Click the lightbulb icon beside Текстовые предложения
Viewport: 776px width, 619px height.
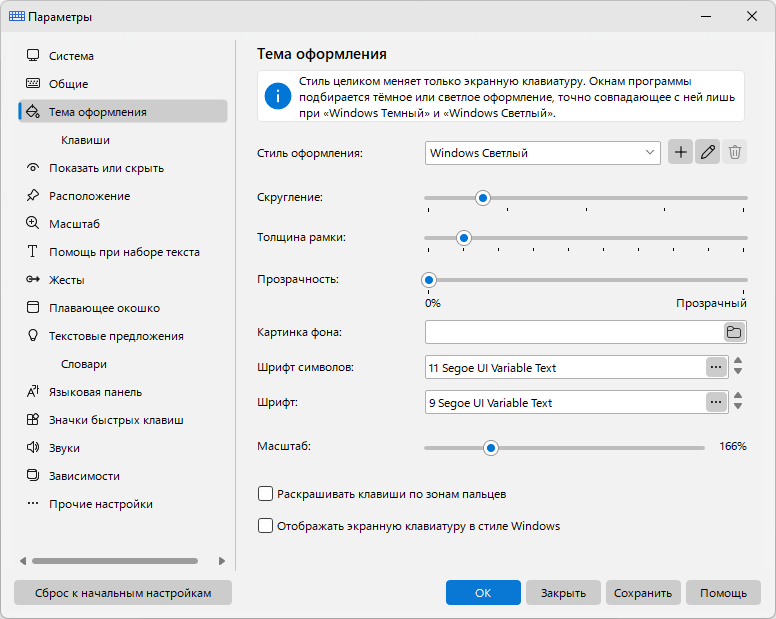coord(33,335)
